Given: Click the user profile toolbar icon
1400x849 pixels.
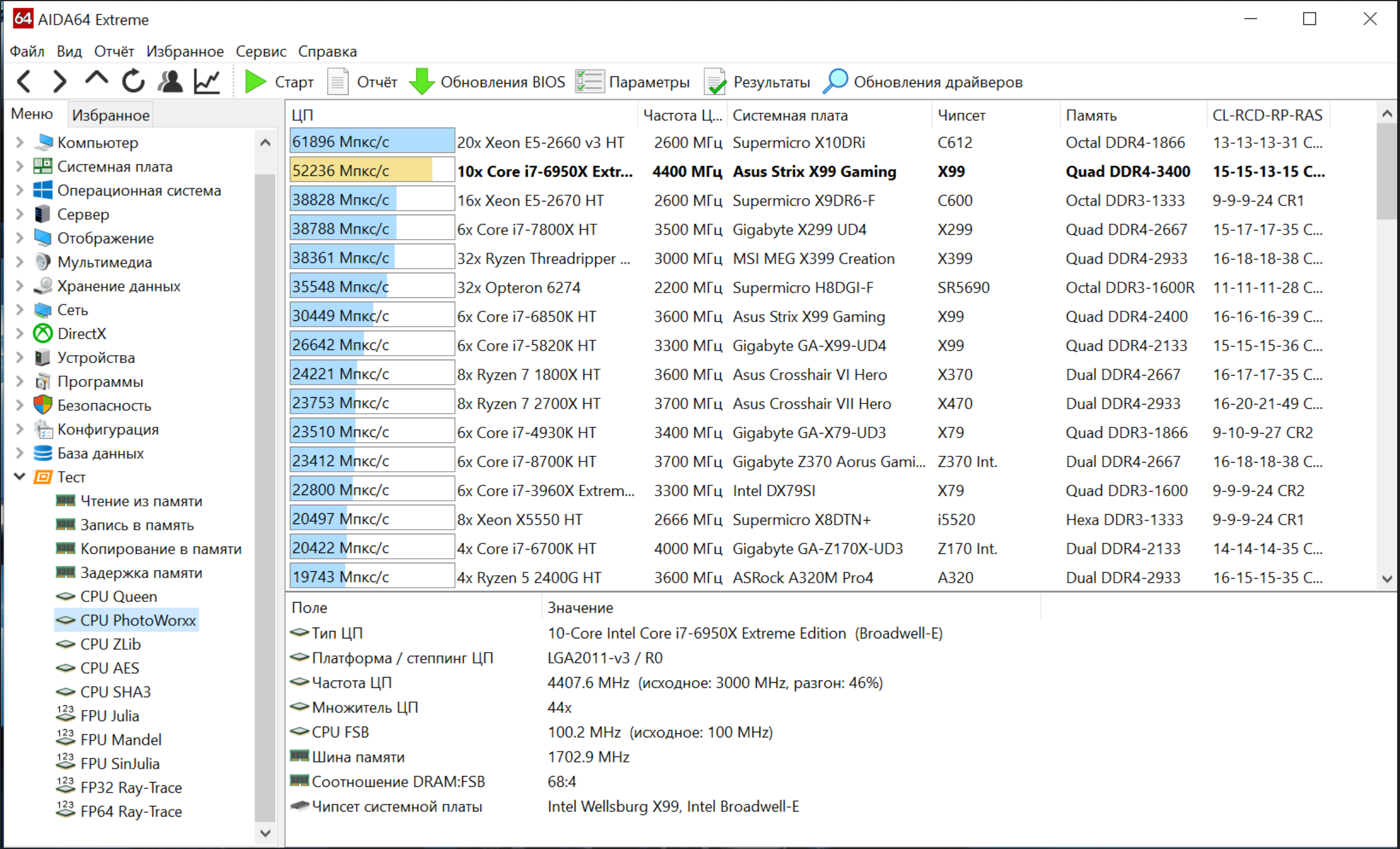Looking at the screenshot, I should click(x=170, y=82).
